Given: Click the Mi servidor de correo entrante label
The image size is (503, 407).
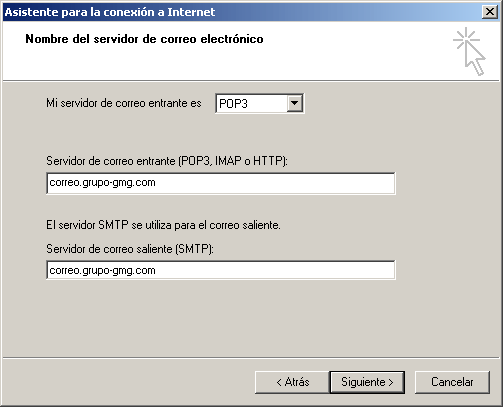Looking at the screenshot, I should point(124,103).
